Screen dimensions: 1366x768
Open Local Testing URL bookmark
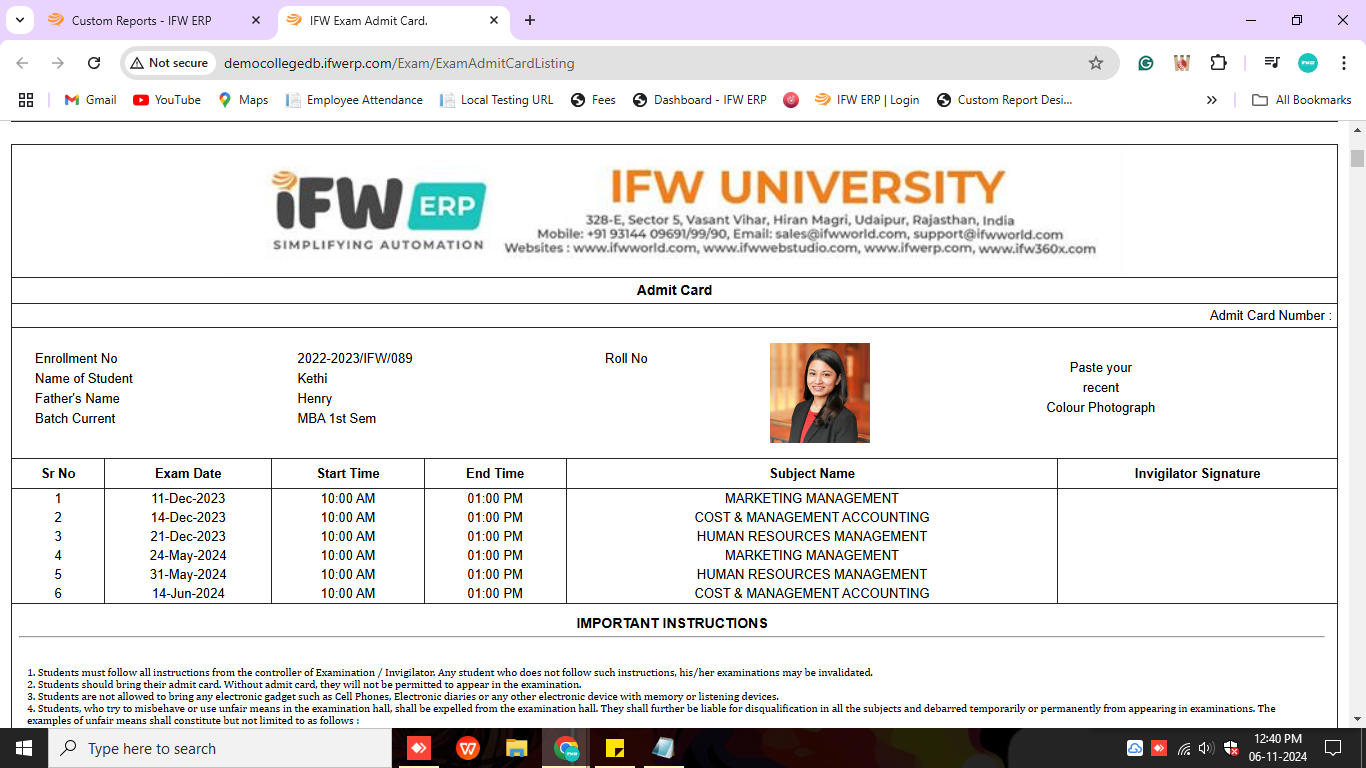pos(496,100)
